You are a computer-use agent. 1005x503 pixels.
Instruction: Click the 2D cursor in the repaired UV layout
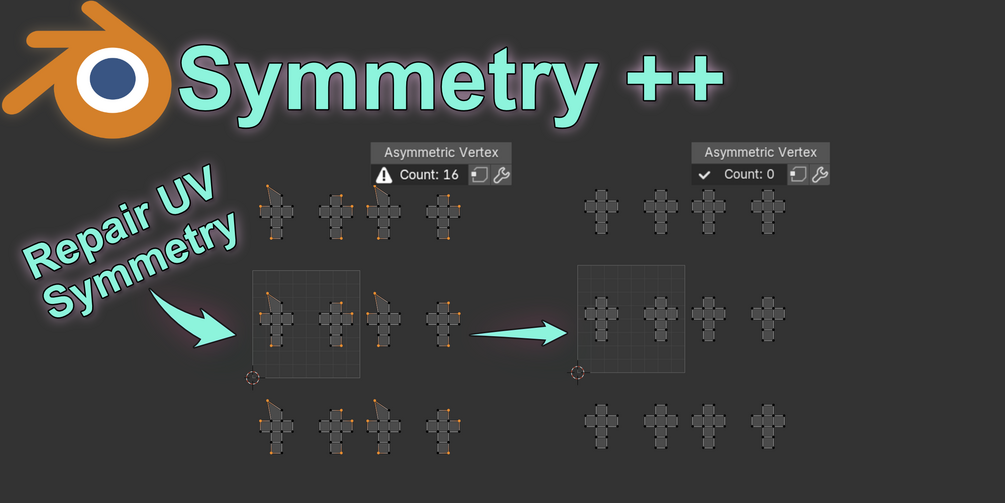pos(577,372)
